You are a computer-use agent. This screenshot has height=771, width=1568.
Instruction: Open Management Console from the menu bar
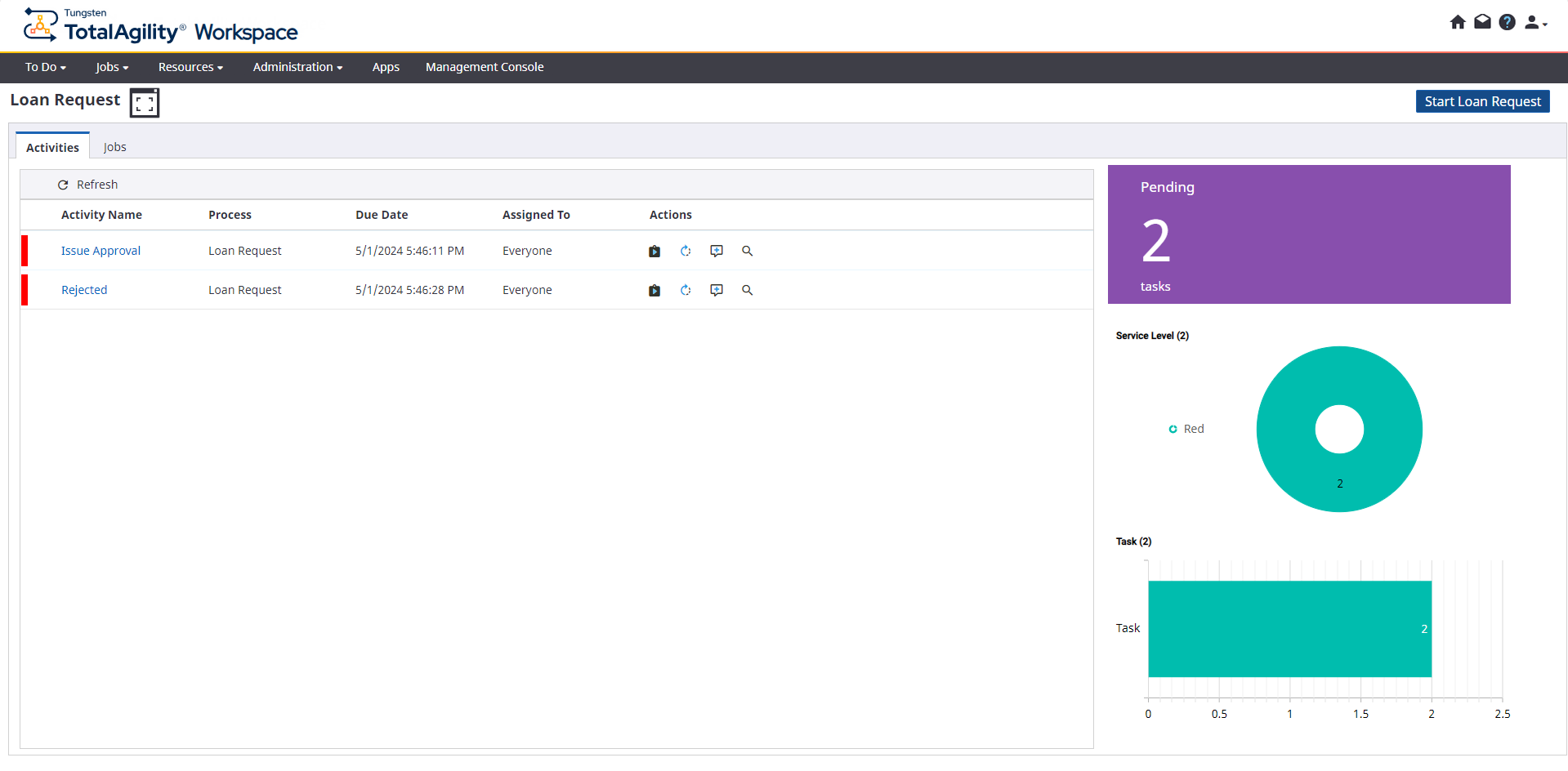pos(484,67)
